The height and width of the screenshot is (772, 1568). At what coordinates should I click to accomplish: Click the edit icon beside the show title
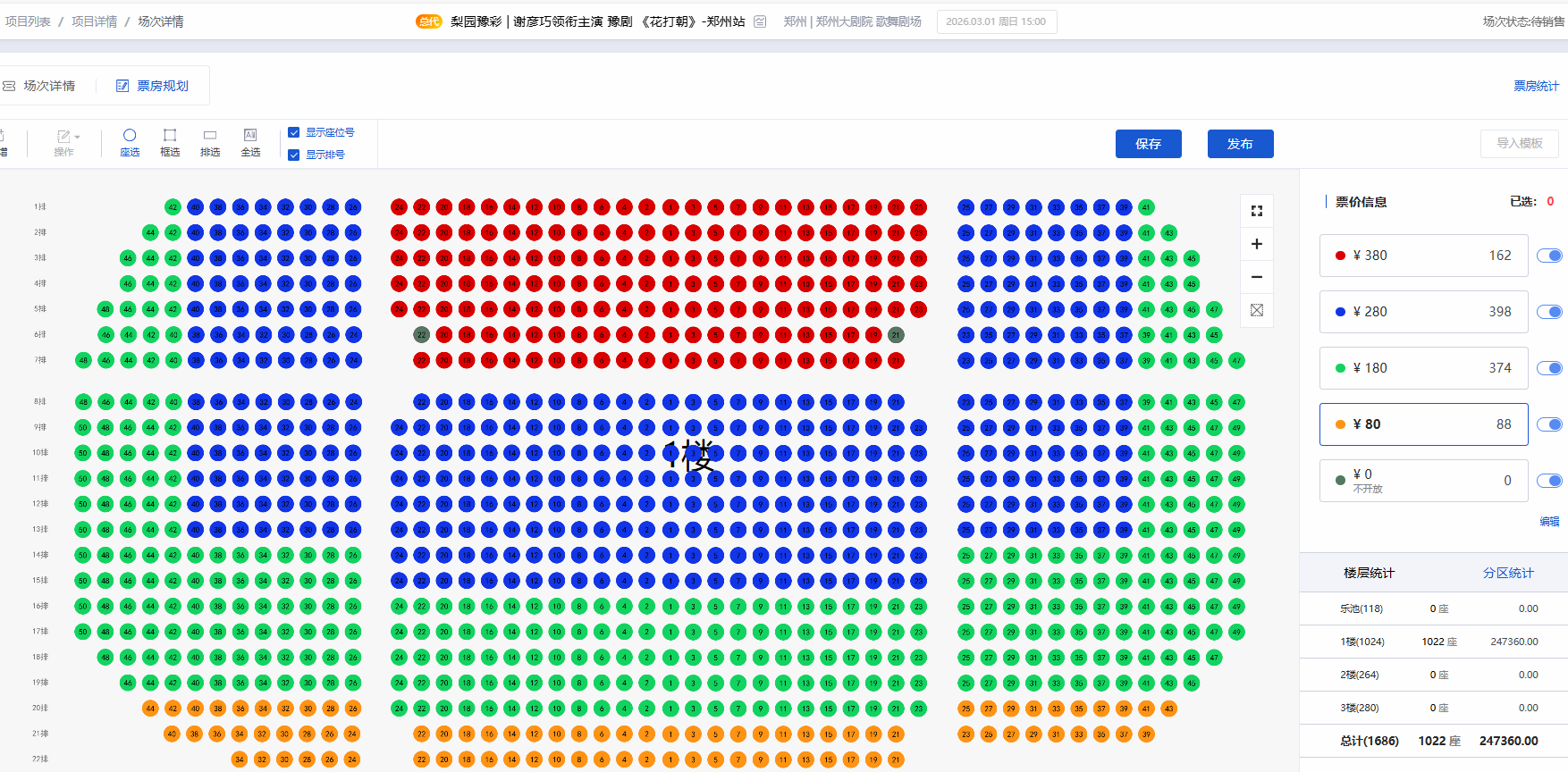[x=760, y=21]
